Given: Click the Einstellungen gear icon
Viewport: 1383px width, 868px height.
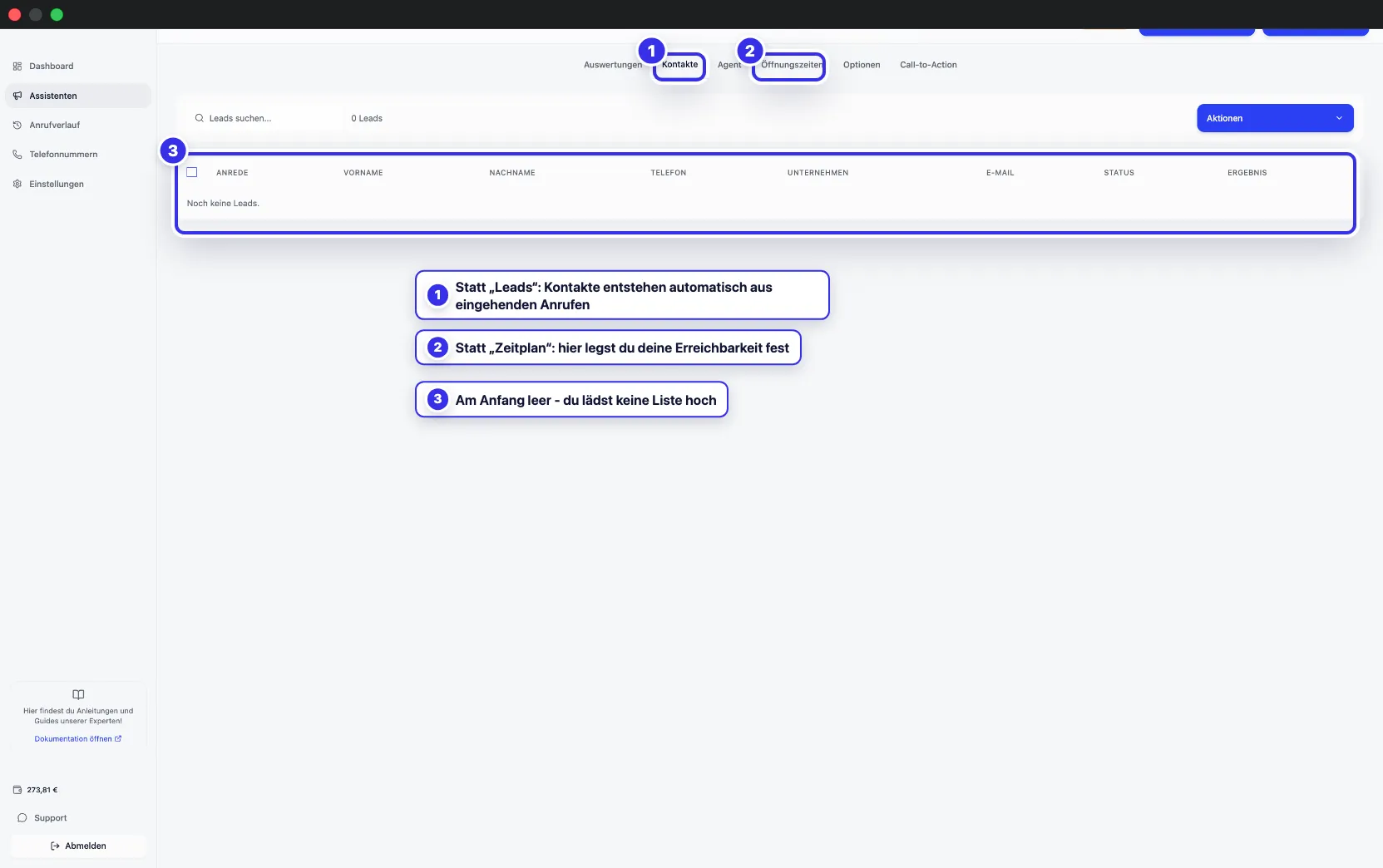Looking at the screenshot, I should click(17, 185).
